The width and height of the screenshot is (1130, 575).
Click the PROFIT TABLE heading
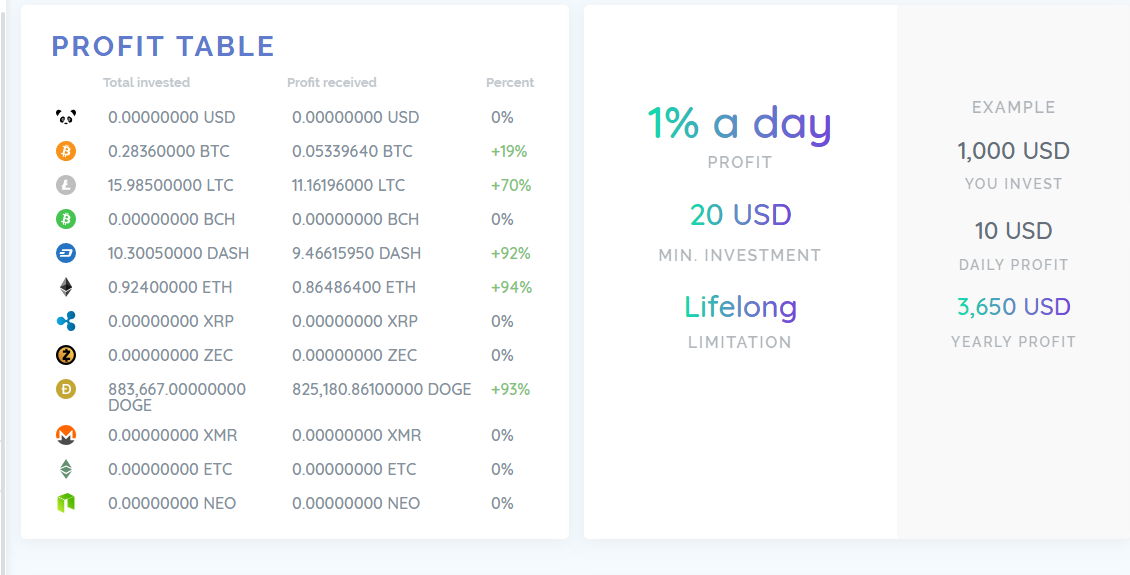coord(163,47)
